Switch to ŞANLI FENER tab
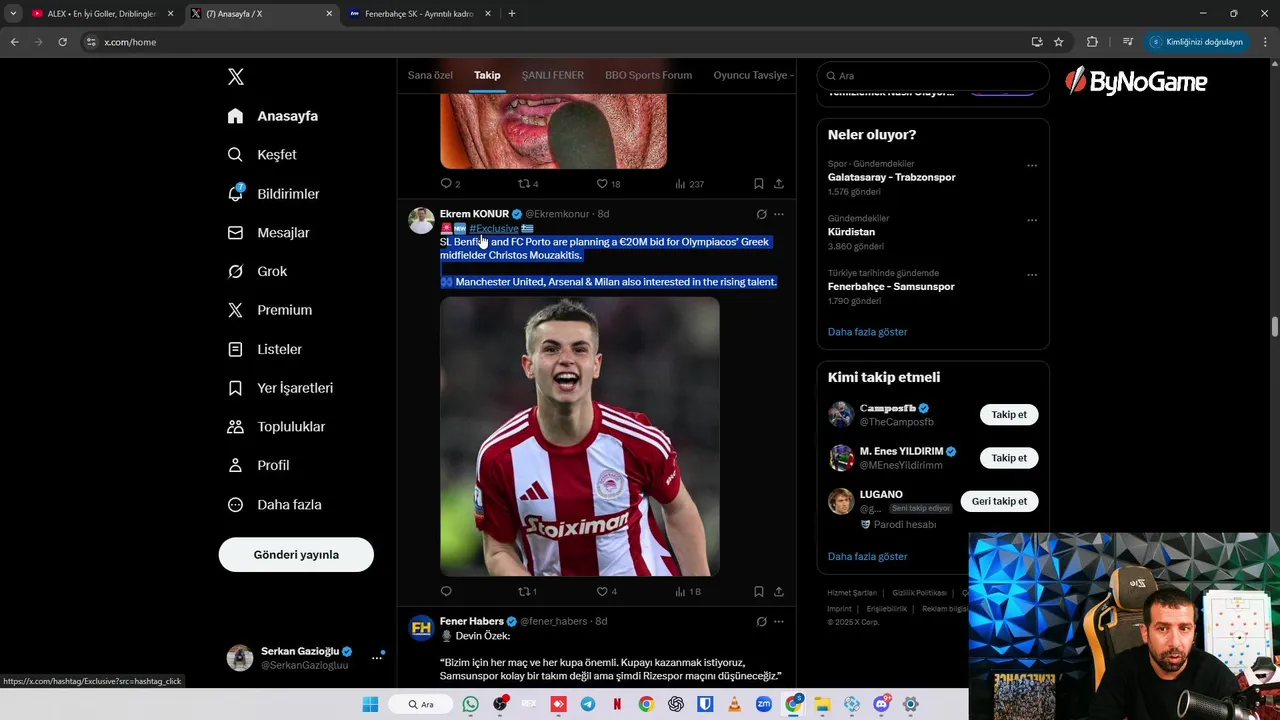1280x720 pixels. (x=553, y=76)
